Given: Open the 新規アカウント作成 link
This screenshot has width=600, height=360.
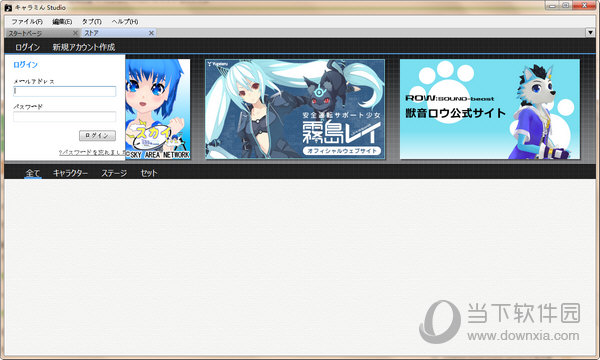Looking at the screenshot, I should (84, 47).
